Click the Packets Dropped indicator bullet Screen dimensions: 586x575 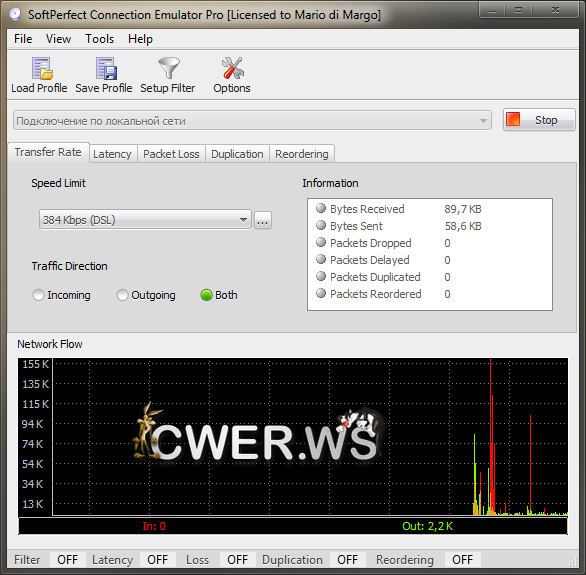point(321,242)
